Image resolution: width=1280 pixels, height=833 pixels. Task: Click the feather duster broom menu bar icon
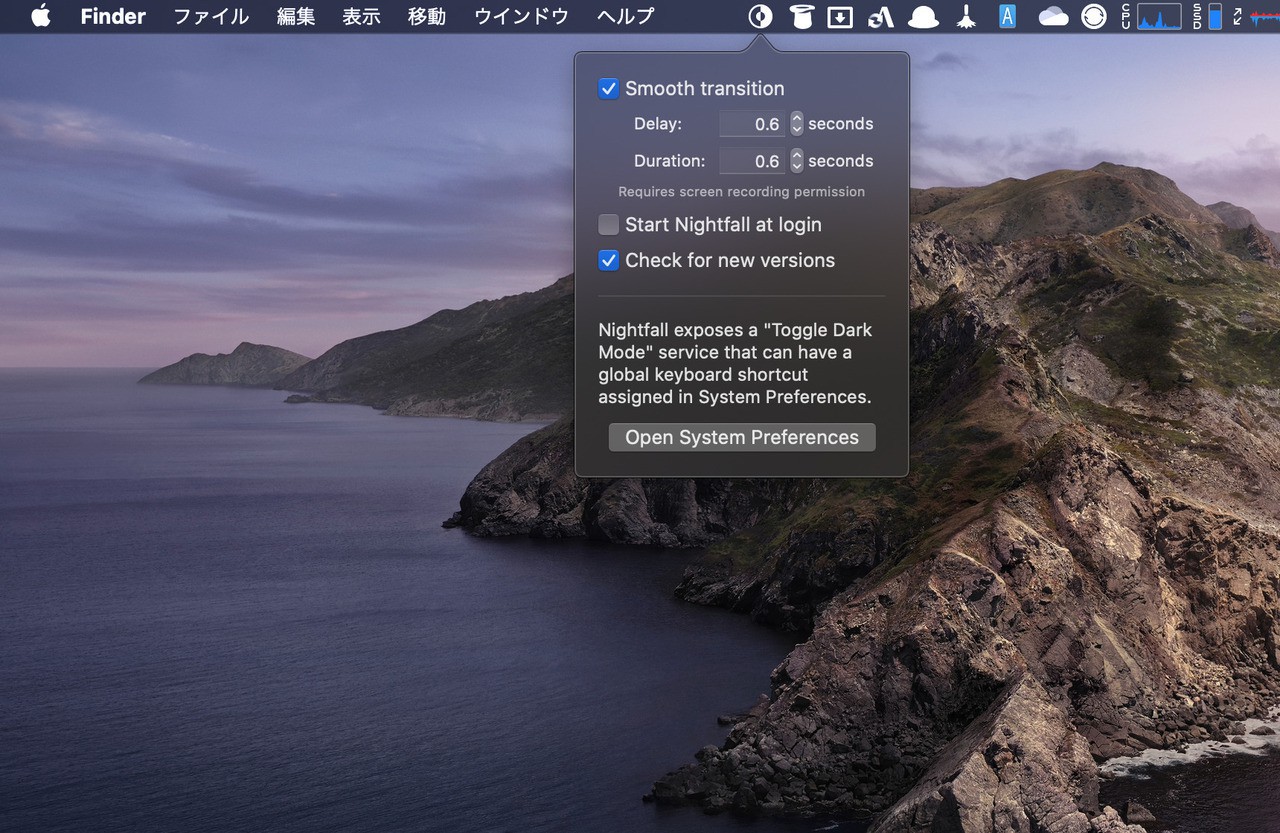pyautogui.click(x=966, y=17)
